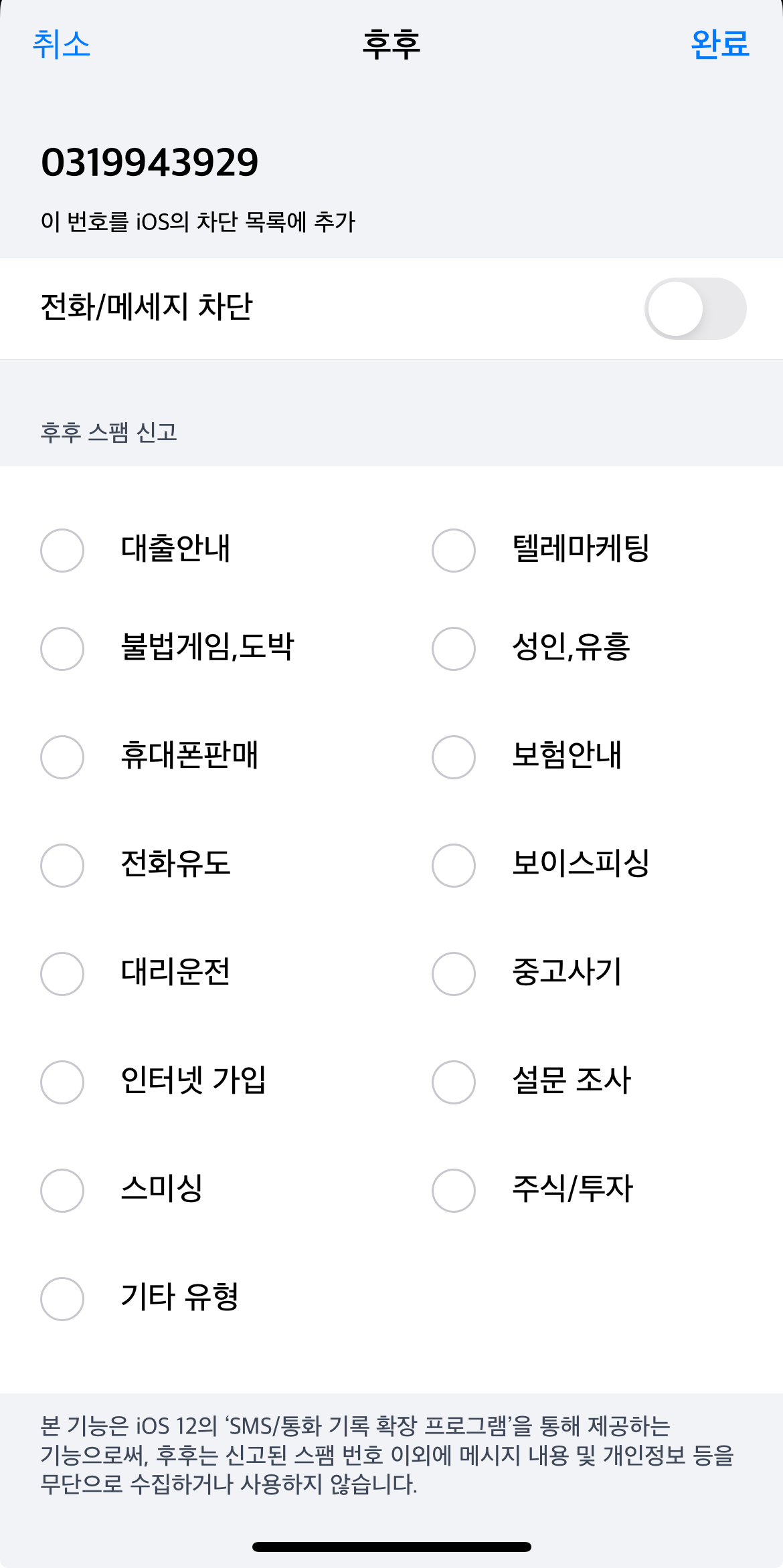Image resolution: width=783 pixels, height=1568 pixels.
Task: Enable the 전화/메세지 차단 switch
Action: pos(695,308)
